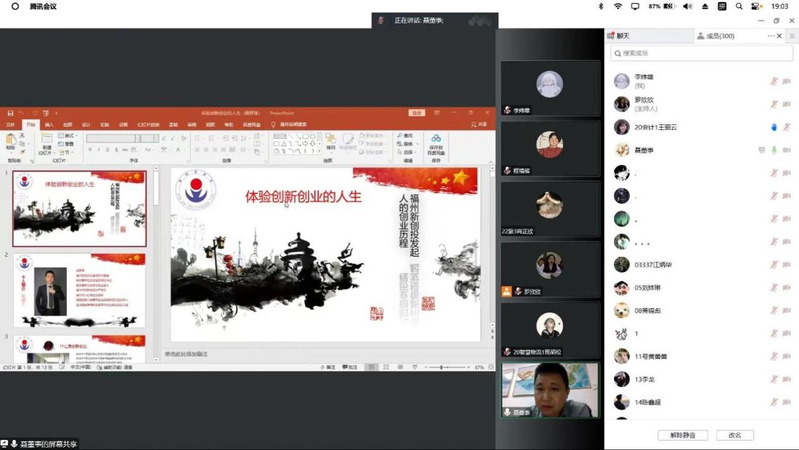Toggle the muted mic icon beside 罗欣欣
Image resolution: width=799 pixels, height=450 pixels.
click(773, 103)
